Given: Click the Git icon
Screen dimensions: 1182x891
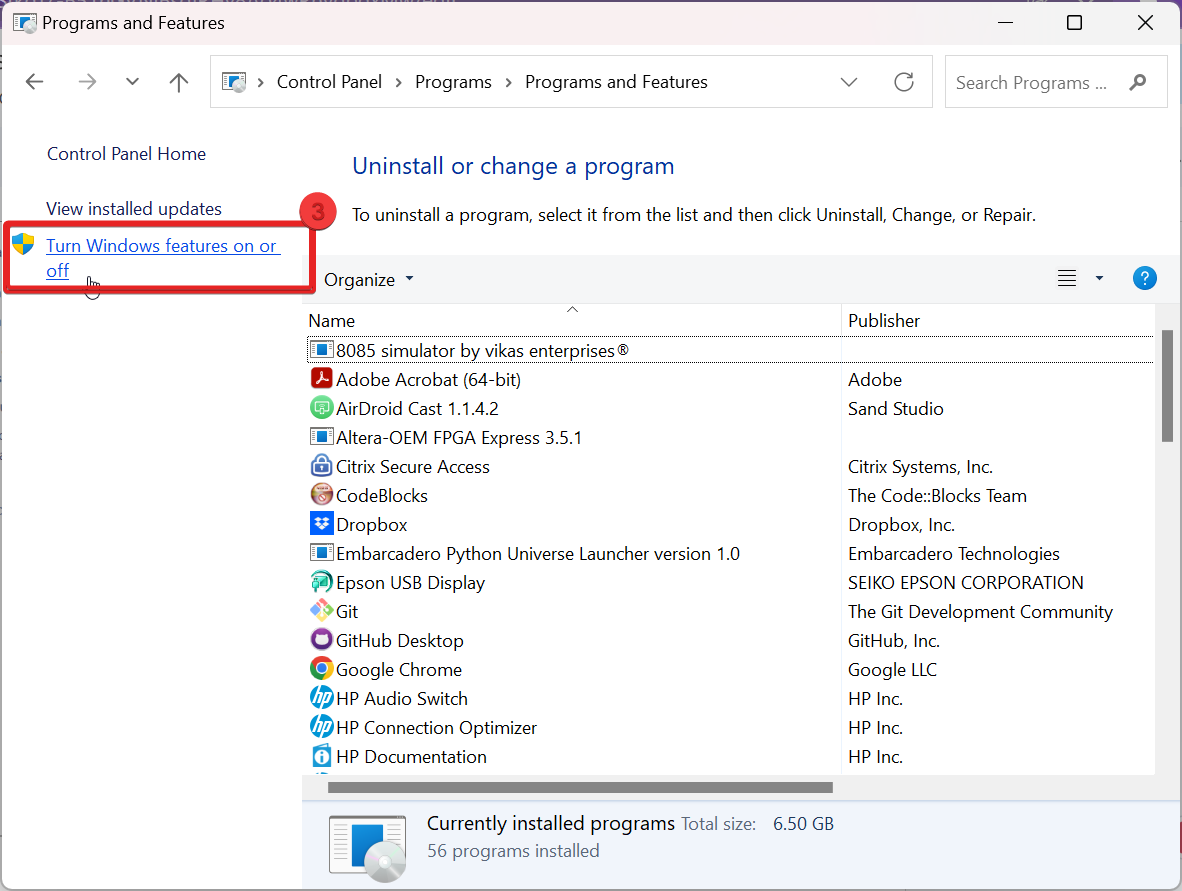Looking at the screenshot, I should (x=322, y=610).
